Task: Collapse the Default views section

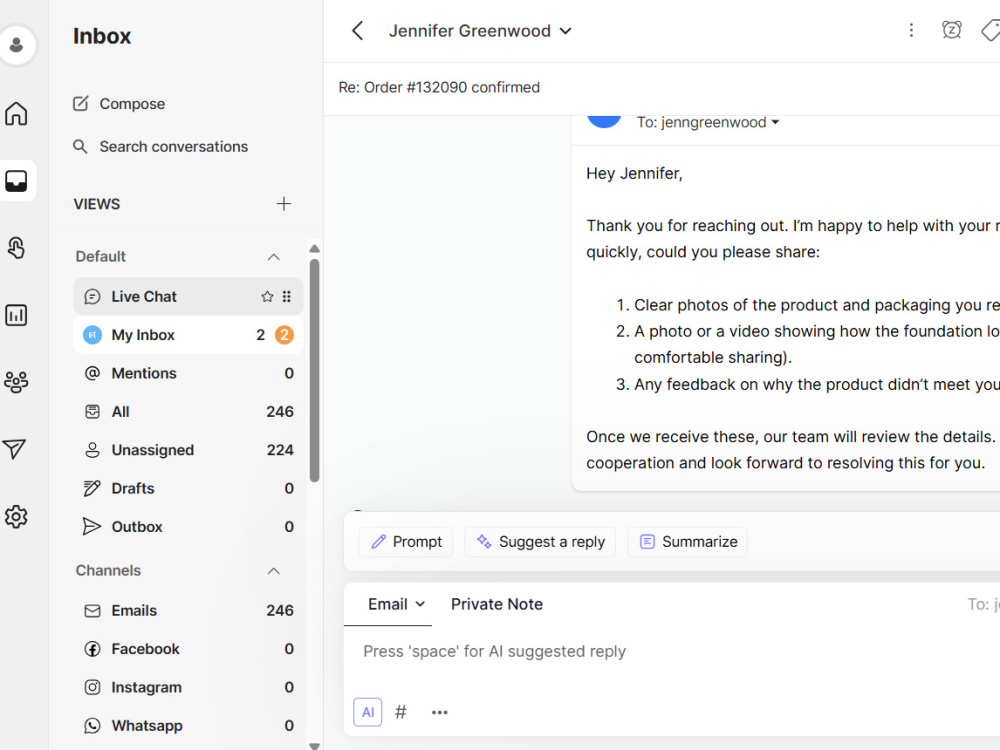Action: point(274,256)
